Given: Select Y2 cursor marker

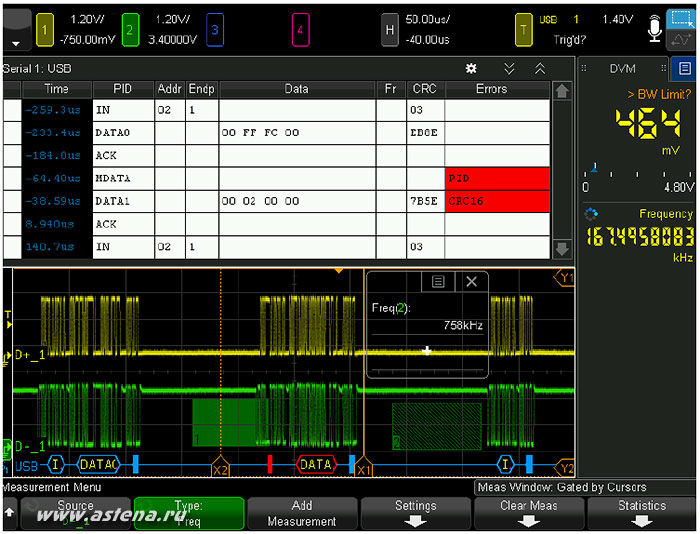Looking at the screenshot, I should coord(565,468).
